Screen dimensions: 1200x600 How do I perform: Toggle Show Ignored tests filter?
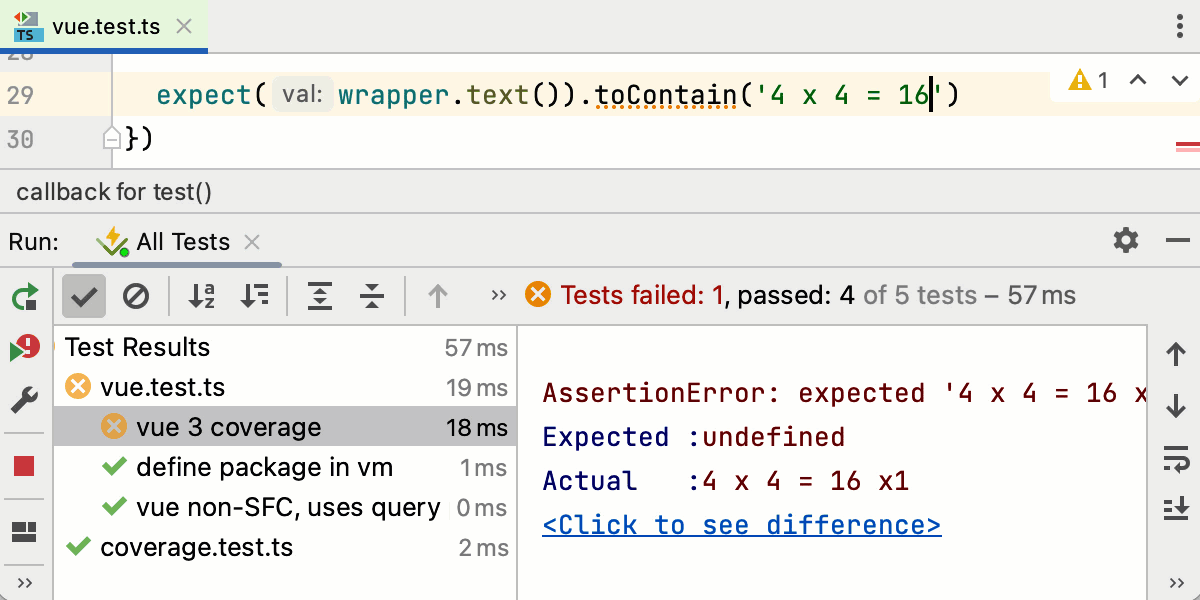coord(136,295)
